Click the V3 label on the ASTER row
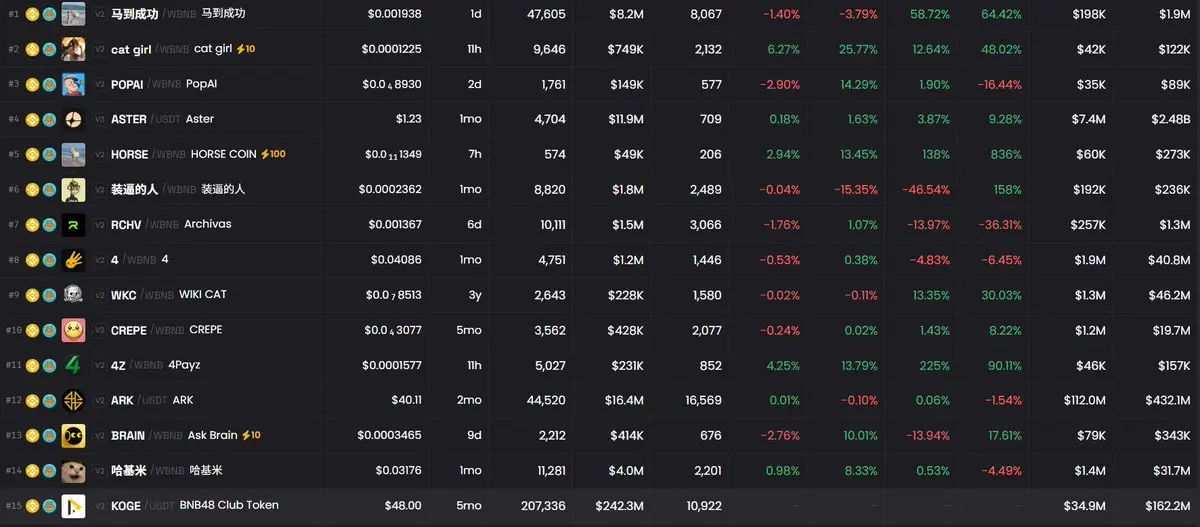The width and height of the screenshot is (1200, 527). pyautogui.click(x=99, y=120)
